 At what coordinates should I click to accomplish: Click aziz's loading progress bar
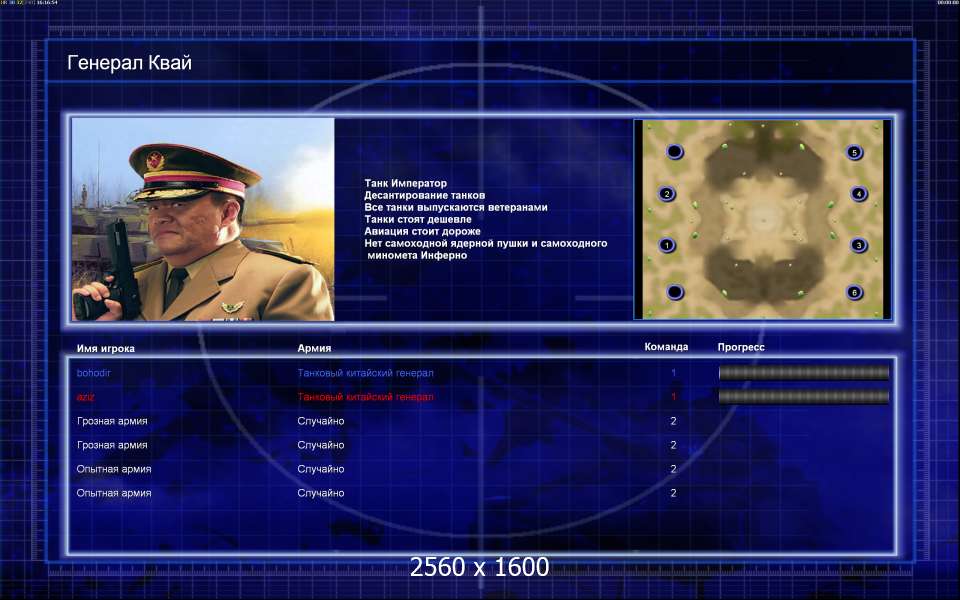pyautogui.click(x=803, y=397)
